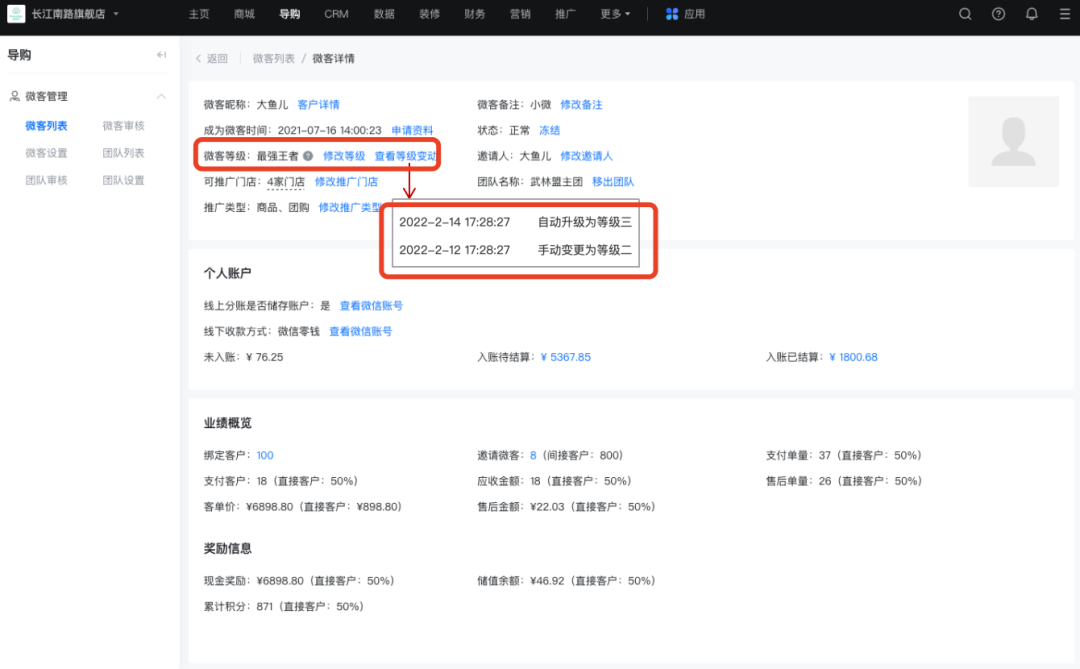Click the 个人账户 section heading
The width and height of the screenshot is (1080, 669).
227,273
